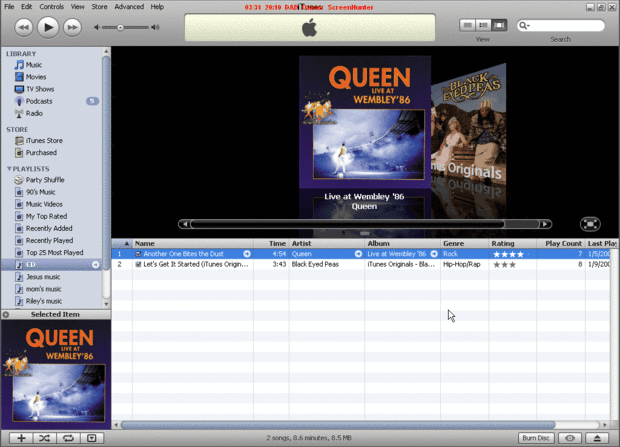Screen dimensions: 620x447
Task: Click the low volume speaker icon
Action: click(97, 27)
